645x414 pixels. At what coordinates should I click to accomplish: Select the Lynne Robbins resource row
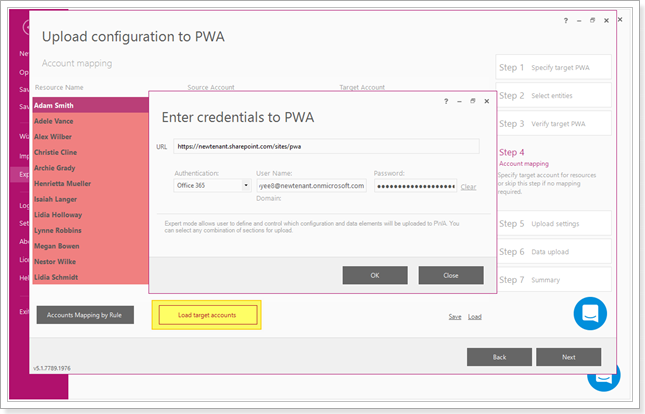click(90, 230)
